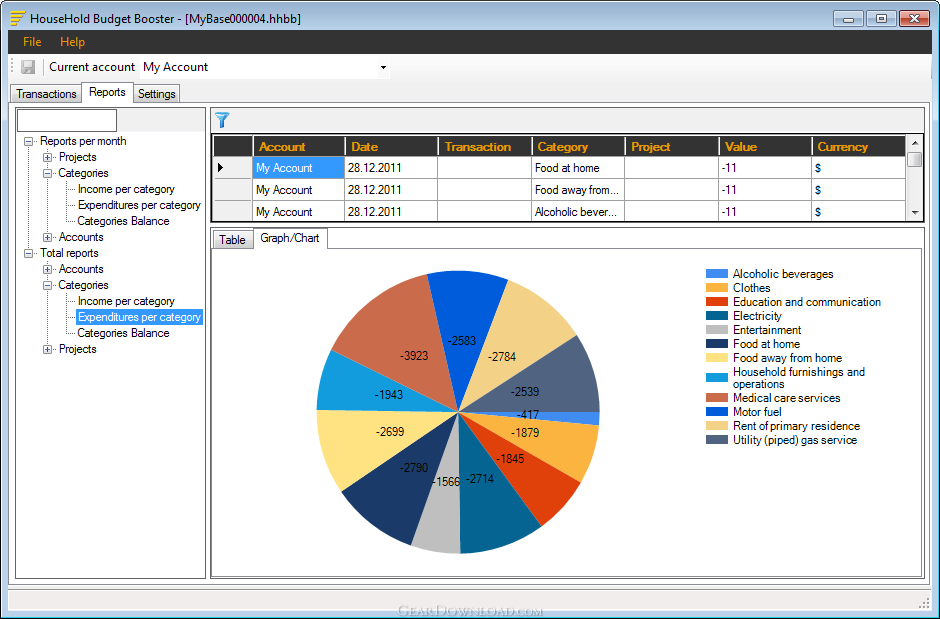Select the first row header with arrow

(233, 168)
